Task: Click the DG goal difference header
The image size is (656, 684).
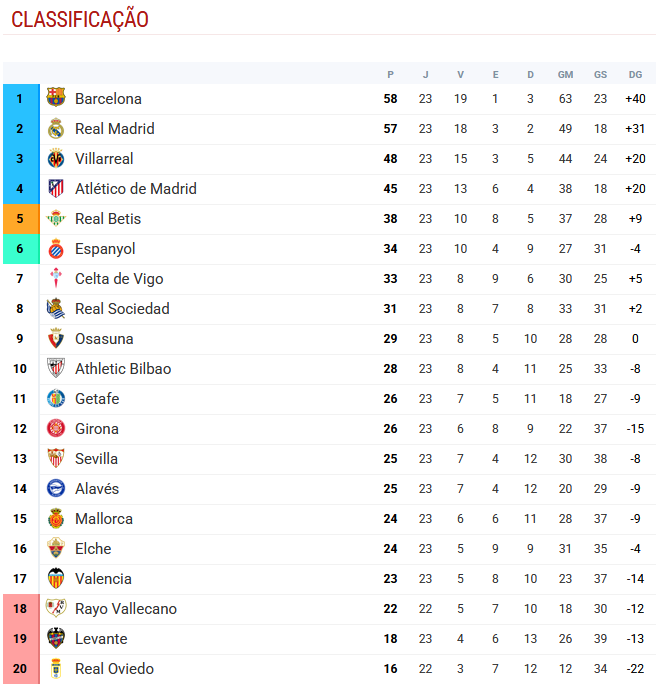Action: [635, 74]
